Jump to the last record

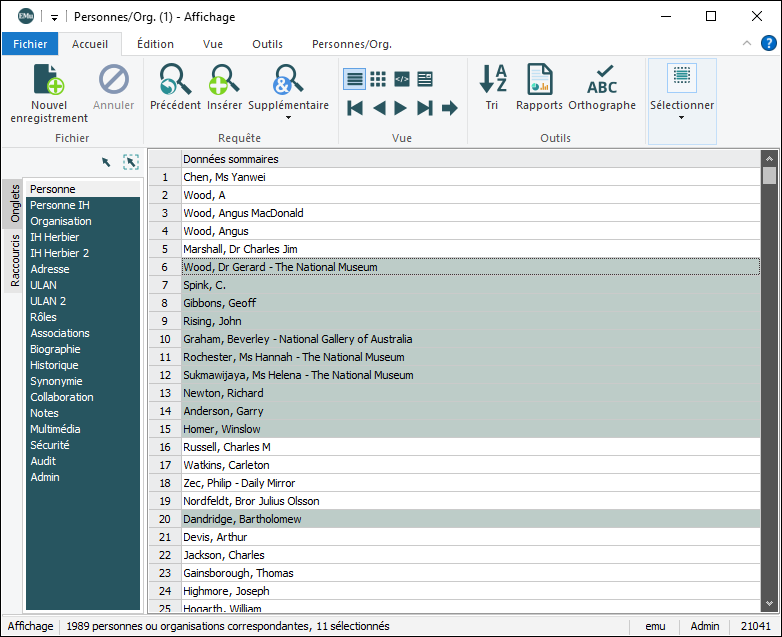(425, 108)
